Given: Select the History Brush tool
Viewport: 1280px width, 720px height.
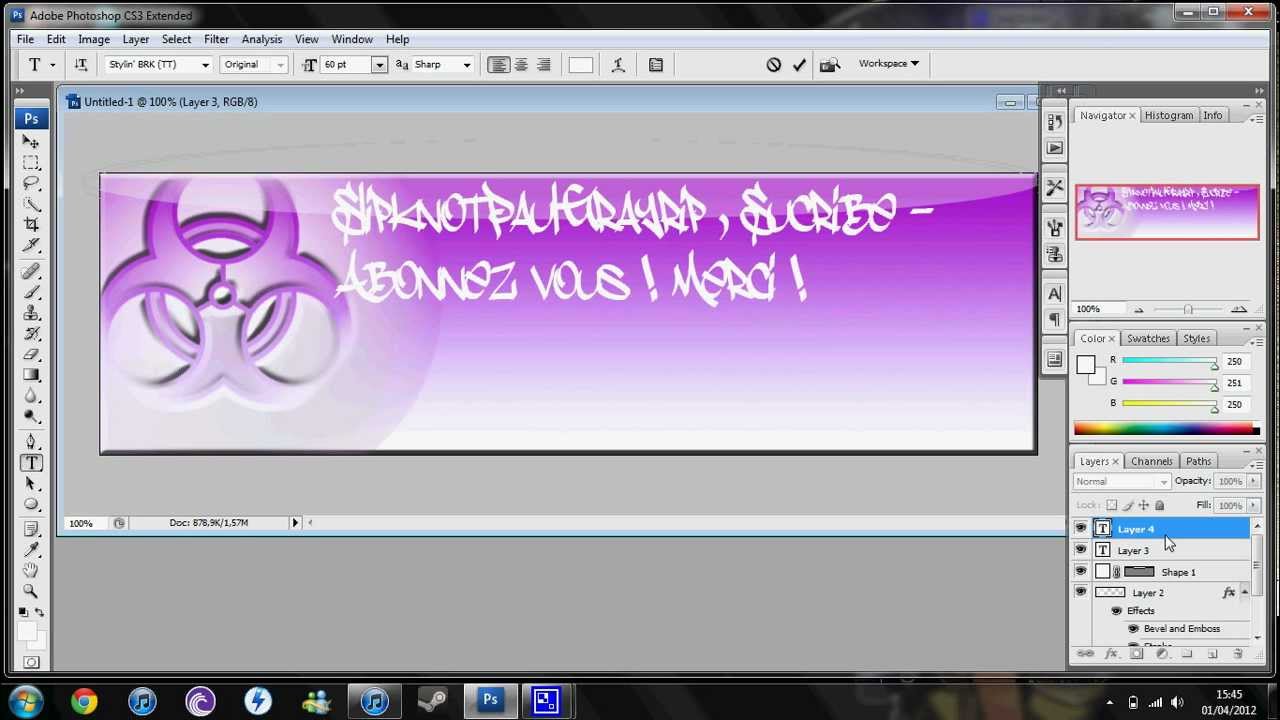Looking at the screenshot, I should pos(31,333).
